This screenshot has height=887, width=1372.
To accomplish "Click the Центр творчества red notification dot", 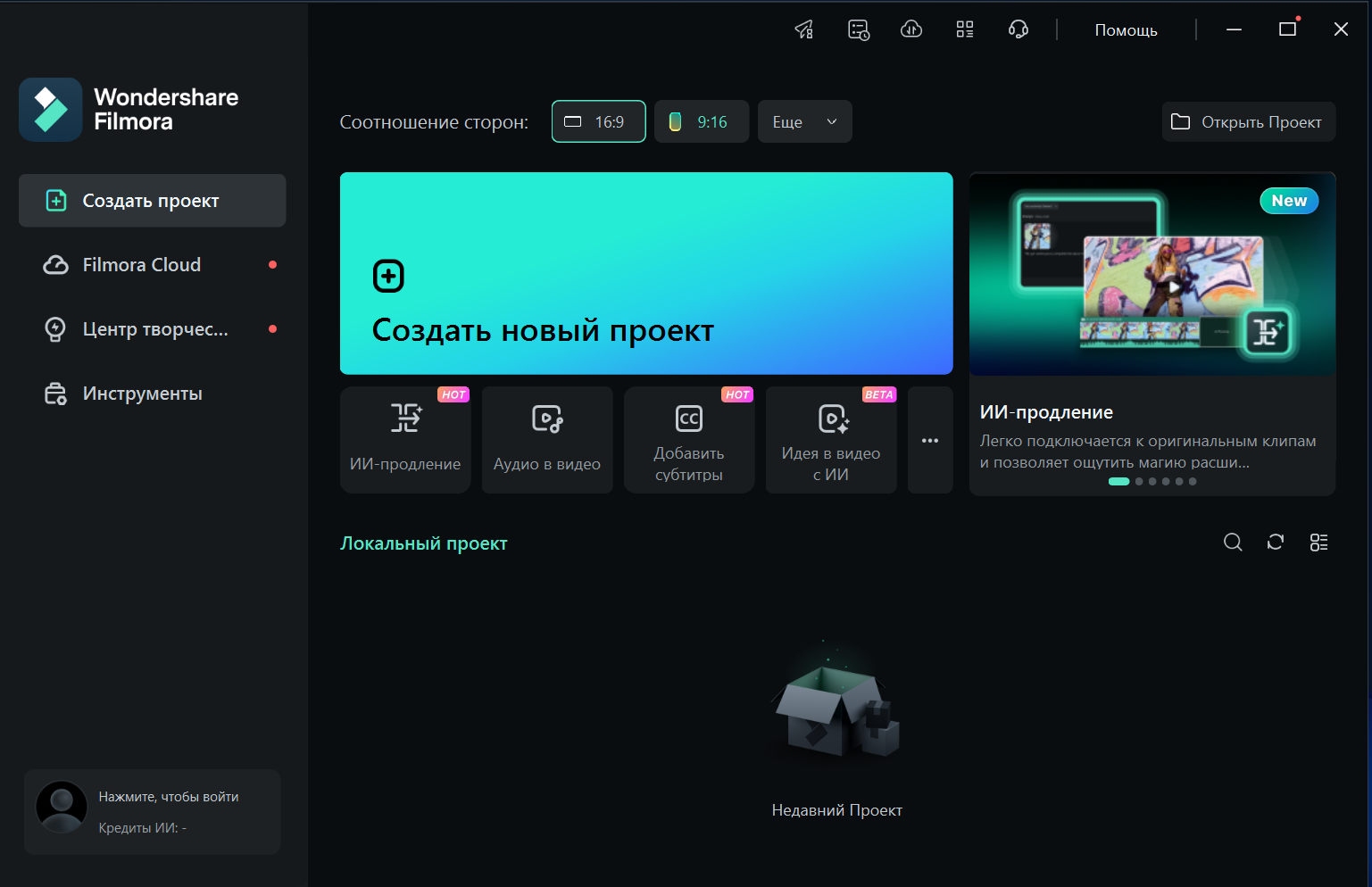I will pos(272,329).
